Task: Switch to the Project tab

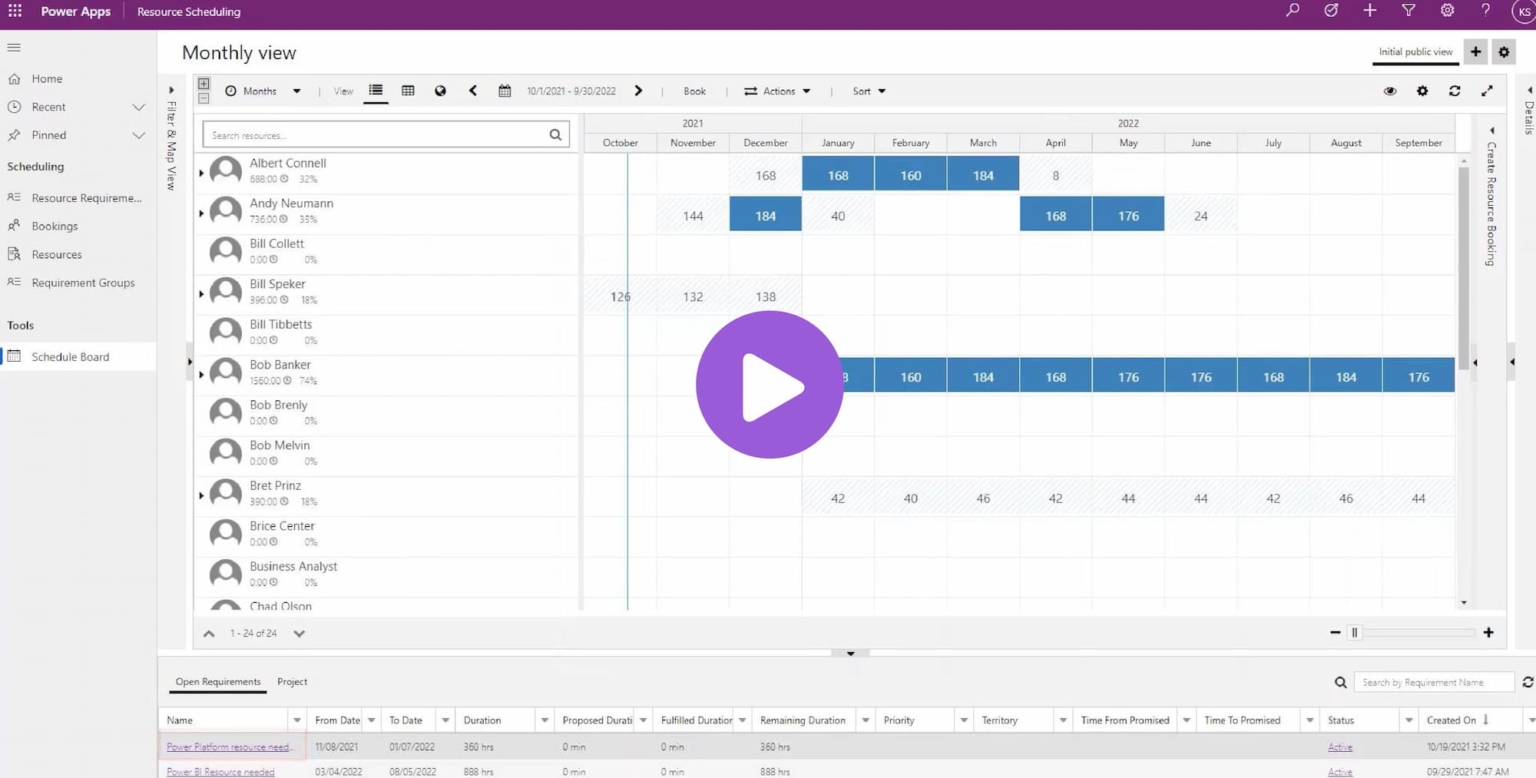Action: [292, 681]
